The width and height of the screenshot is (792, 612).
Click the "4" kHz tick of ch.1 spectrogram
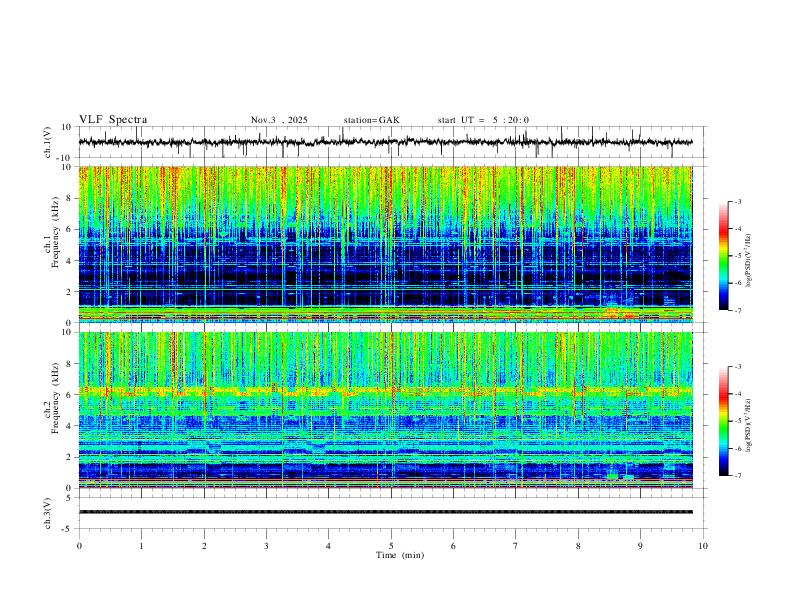69,261
